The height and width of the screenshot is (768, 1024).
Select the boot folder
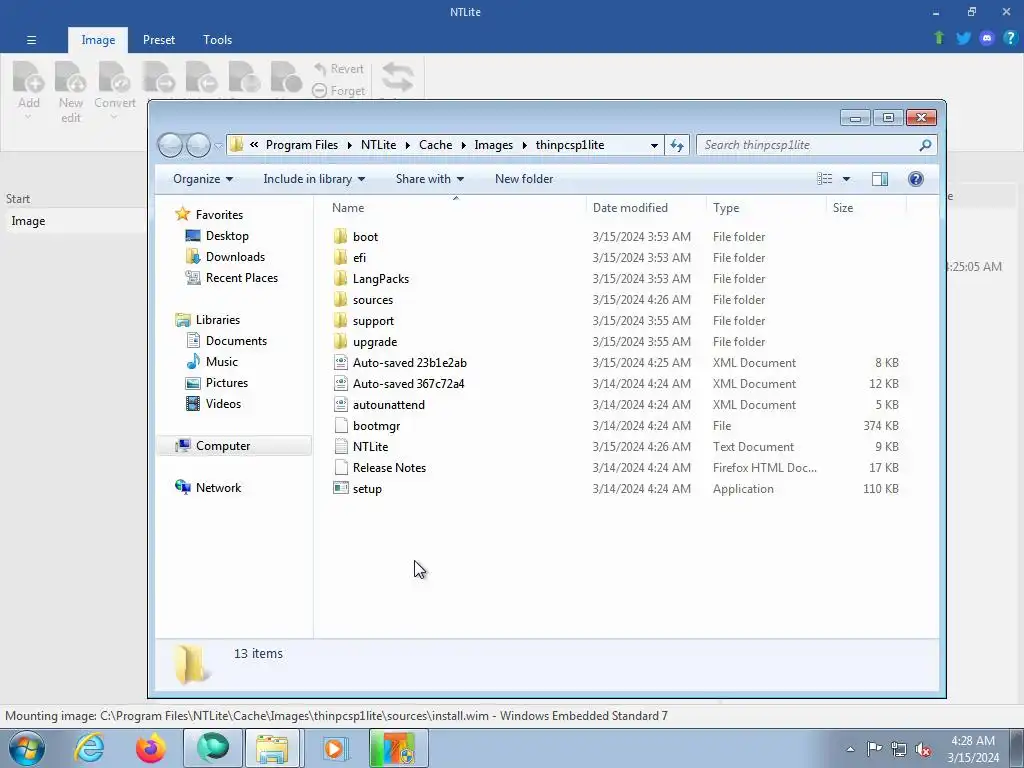[x=355, y=236]
